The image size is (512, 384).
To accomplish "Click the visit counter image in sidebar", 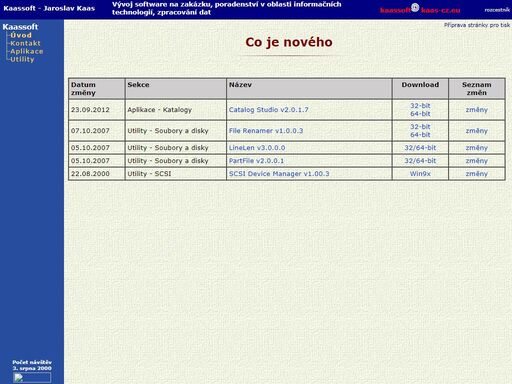I will coord(32,377).
